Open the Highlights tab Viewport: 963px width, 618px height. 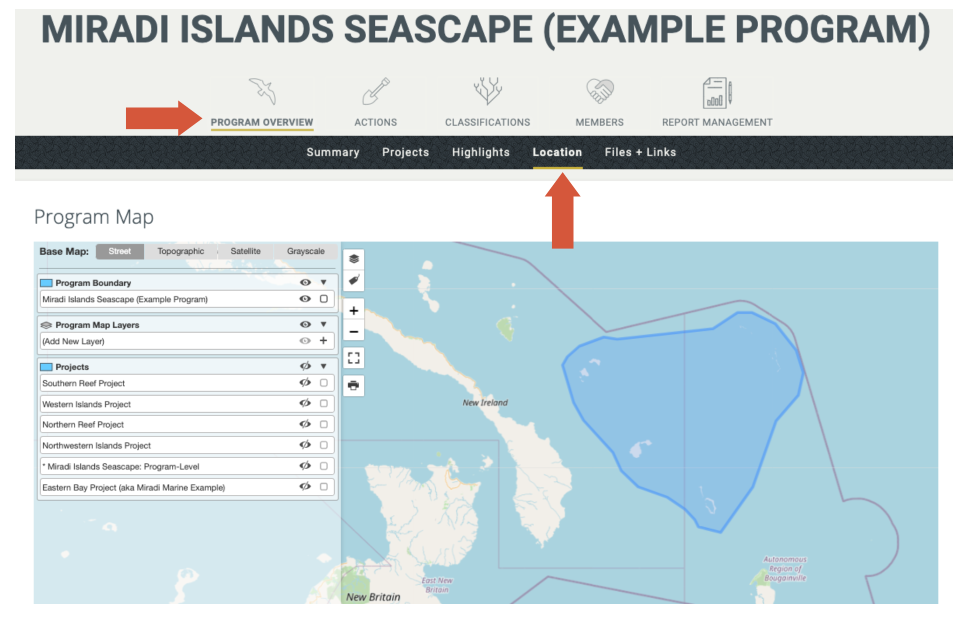pos(480,152)
